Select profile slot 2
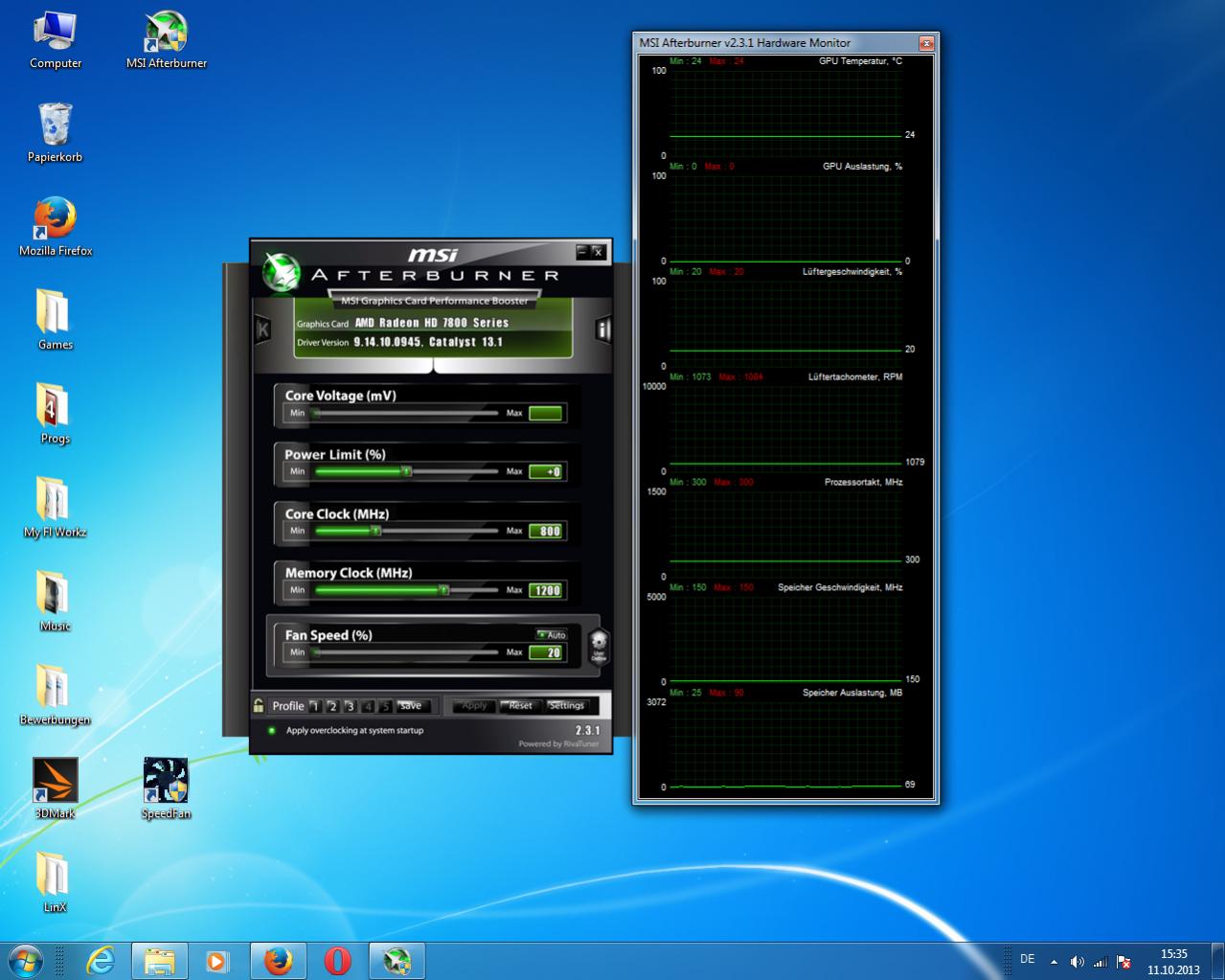1225x980 pixels. click(332, 706)
